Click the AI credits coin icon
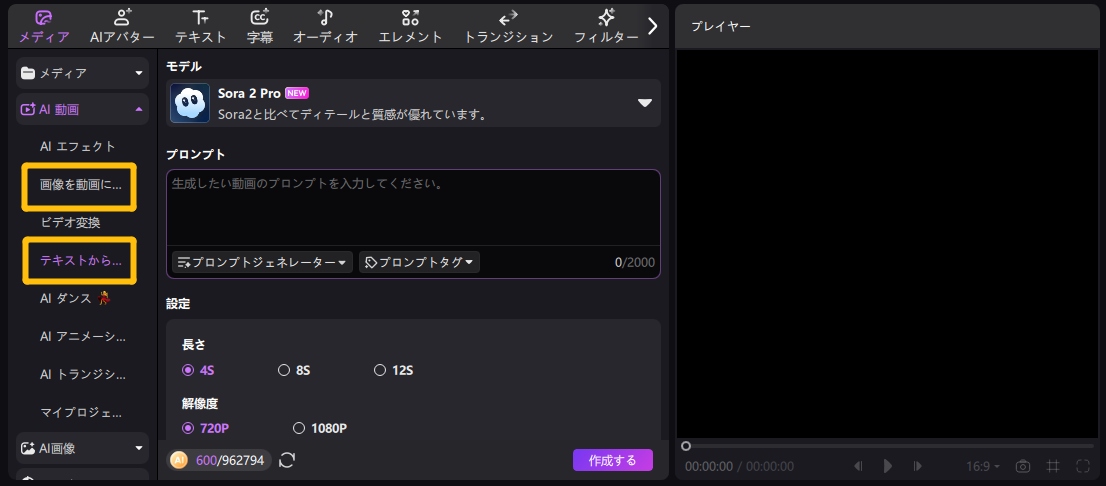The image size is (1106, 486). tap(179, 461)
